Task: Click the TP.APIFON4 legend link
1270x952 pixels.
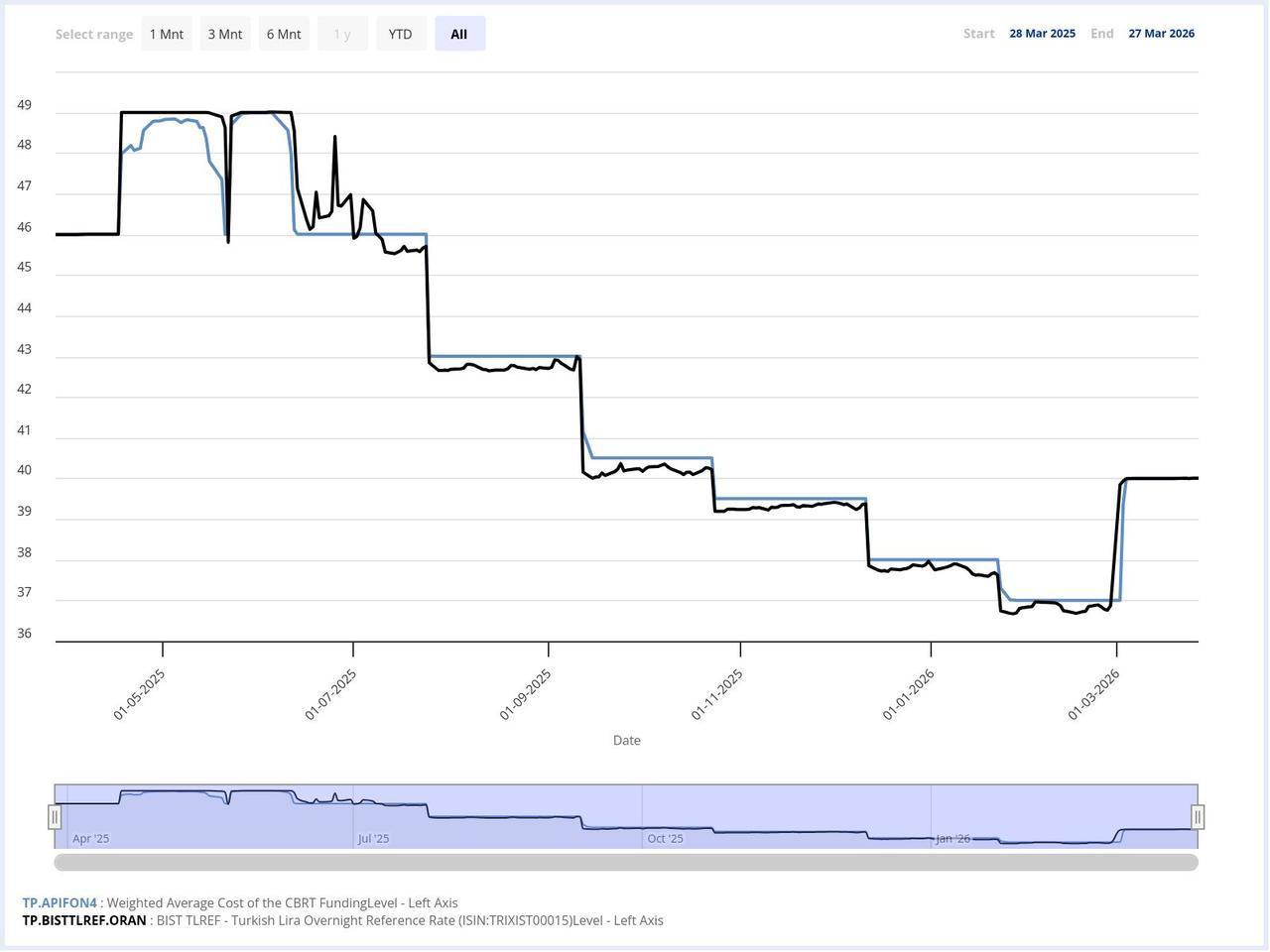Action: (60, 902)
